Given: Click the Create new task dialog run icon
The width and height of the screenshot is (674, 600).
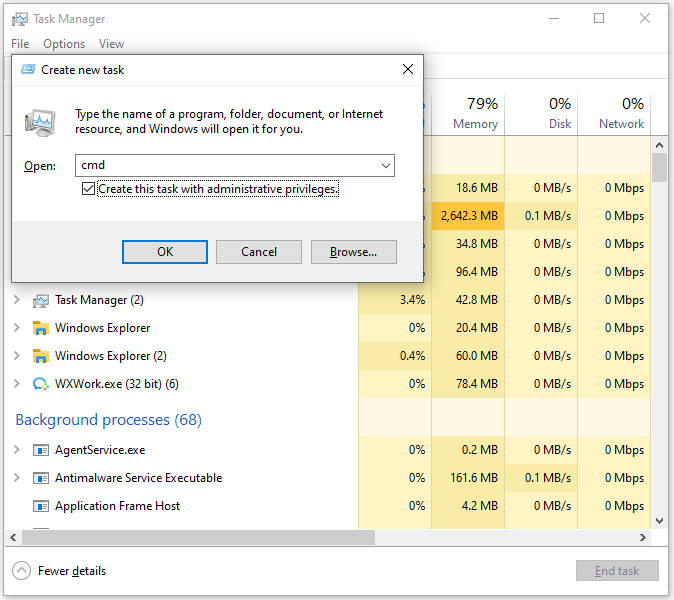Looking at the screenshot, I should [x=28, y=69].
